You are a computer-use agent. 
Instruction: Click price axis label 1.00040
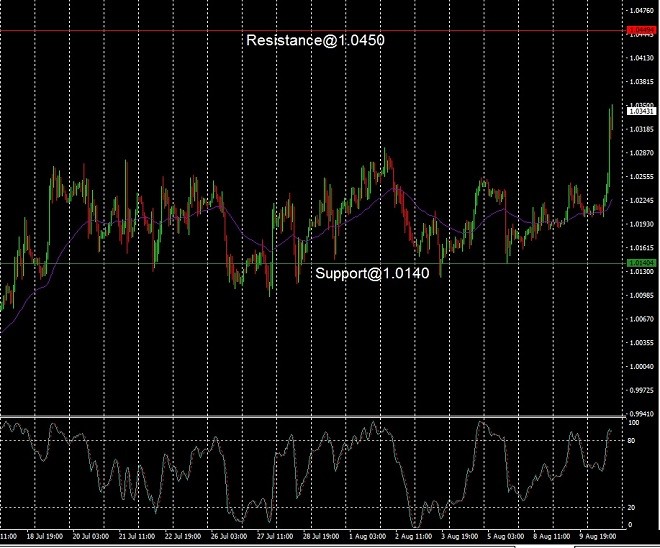pyautogui.click(x=642, y=367)
